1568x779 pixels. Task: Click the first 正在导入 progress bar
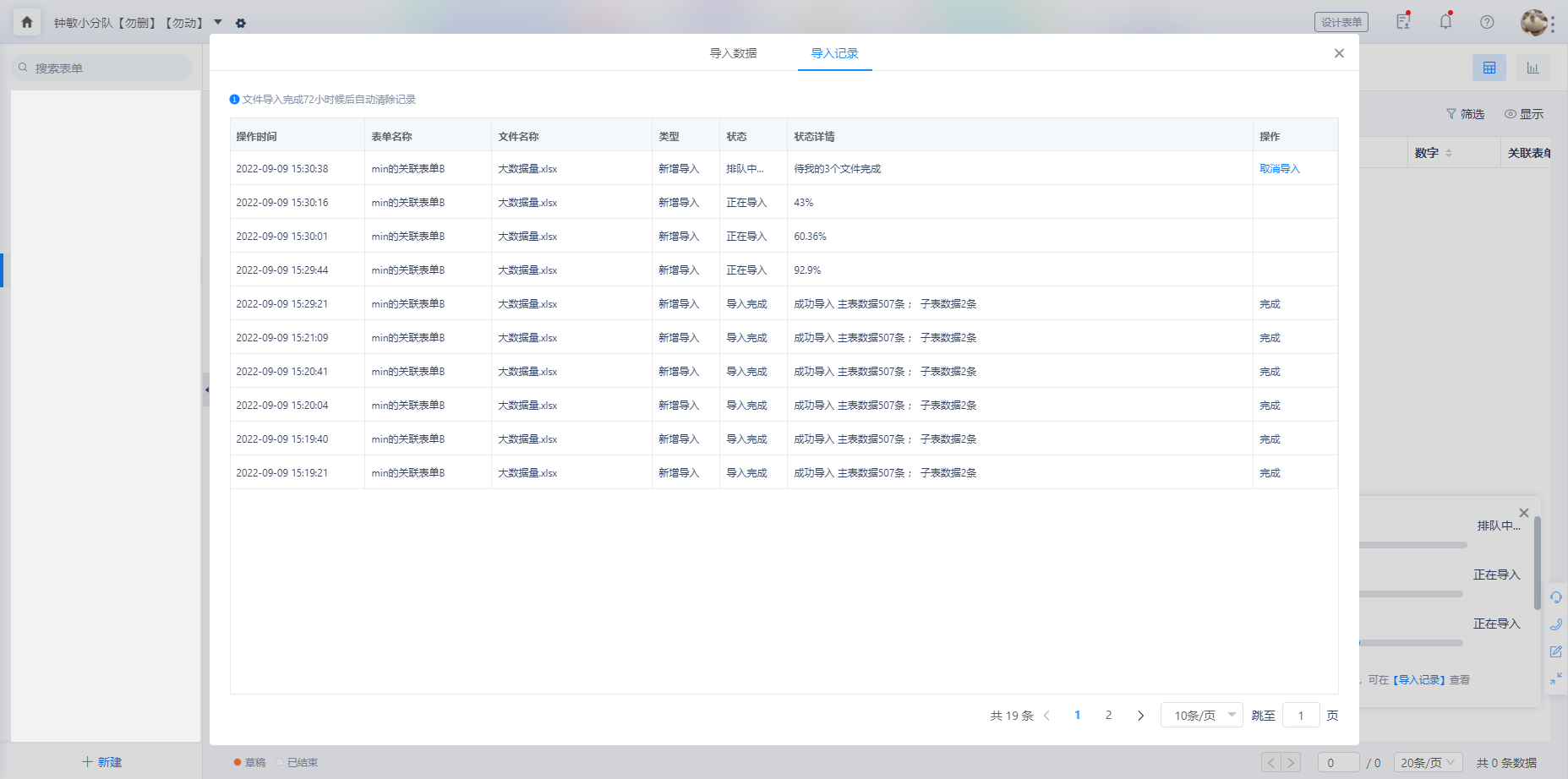coord(1411,594)
